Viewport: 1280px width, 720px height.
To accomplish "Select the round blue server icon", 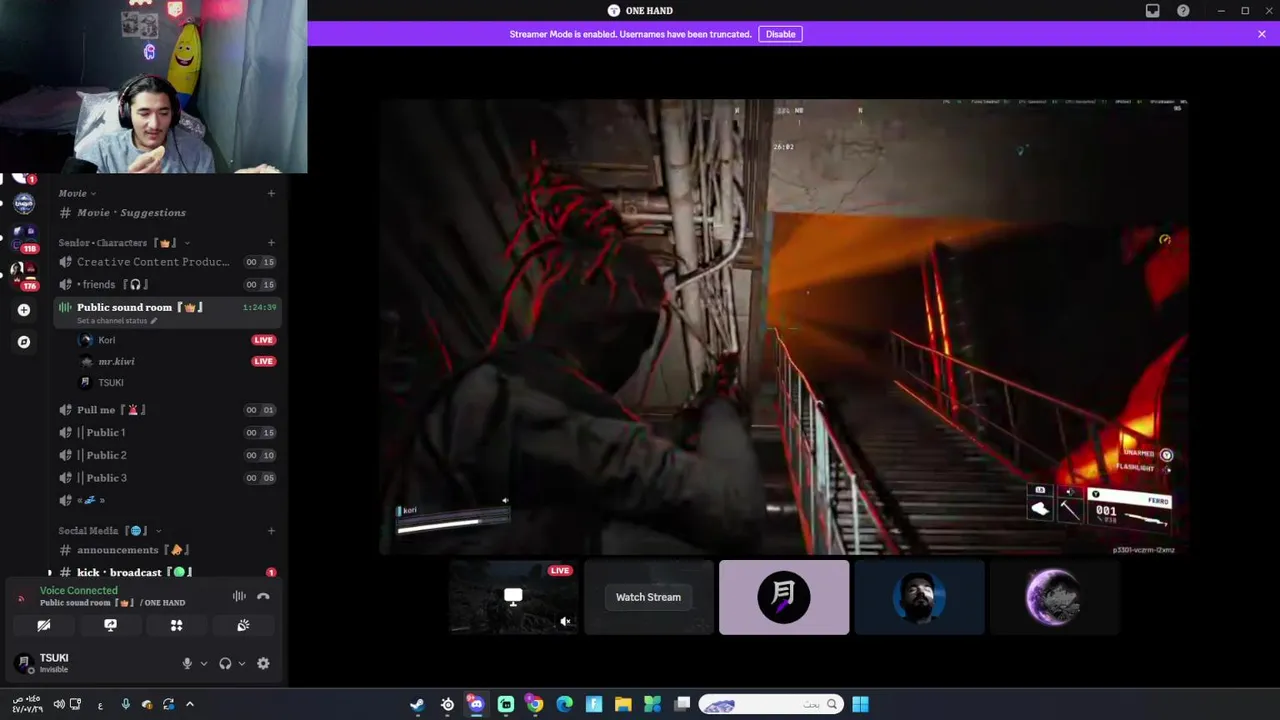I will 24,203.
